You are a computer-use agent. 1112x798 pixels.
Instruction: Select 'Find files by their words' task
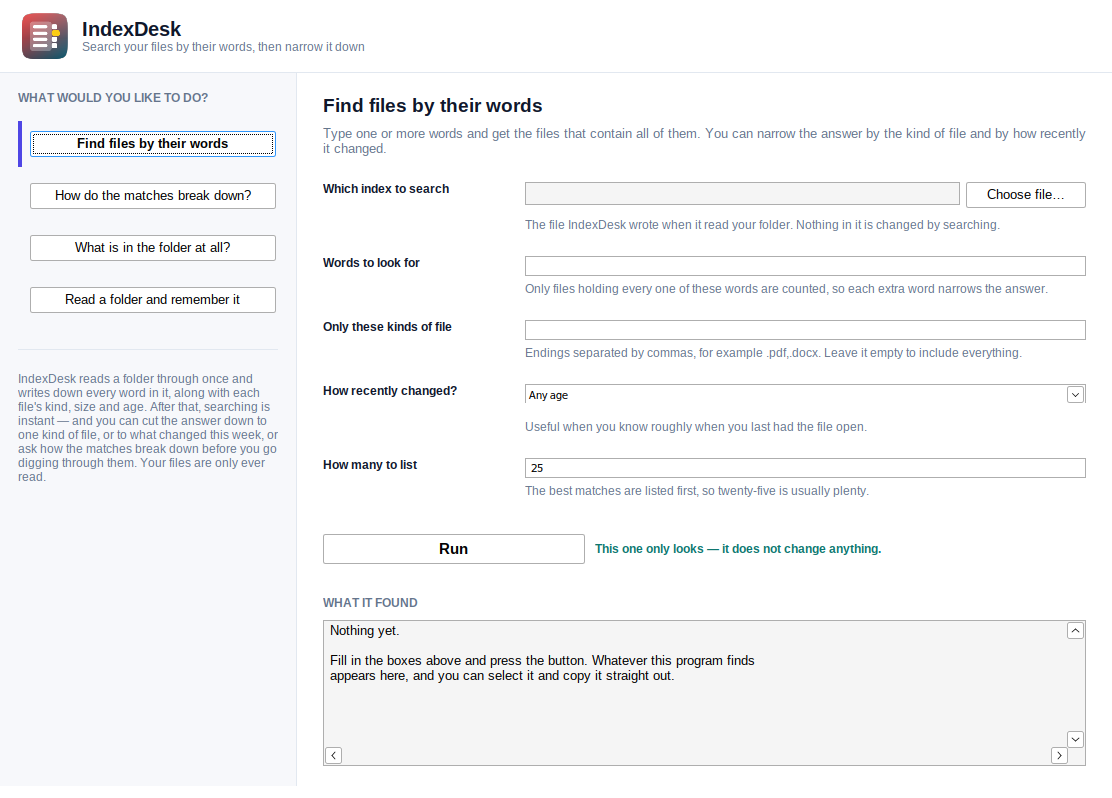click(152, 144)
